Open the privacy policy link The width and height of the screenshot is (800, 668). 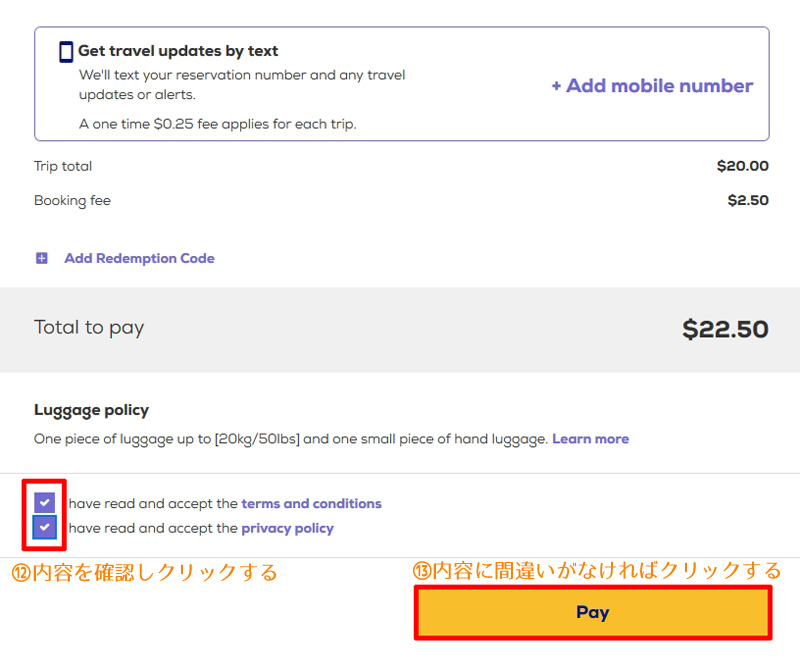287,528
